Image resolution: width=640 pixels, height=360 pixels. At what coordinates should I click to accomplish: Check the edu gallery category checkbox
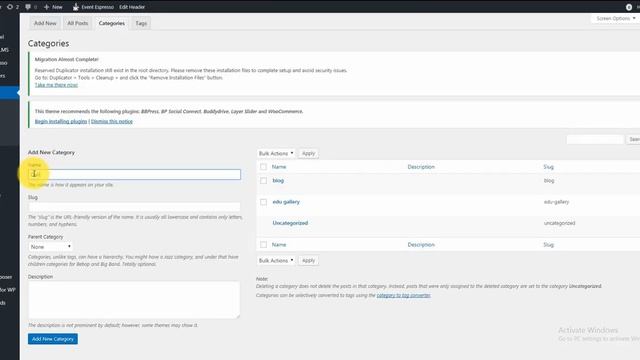click(263, 202)
